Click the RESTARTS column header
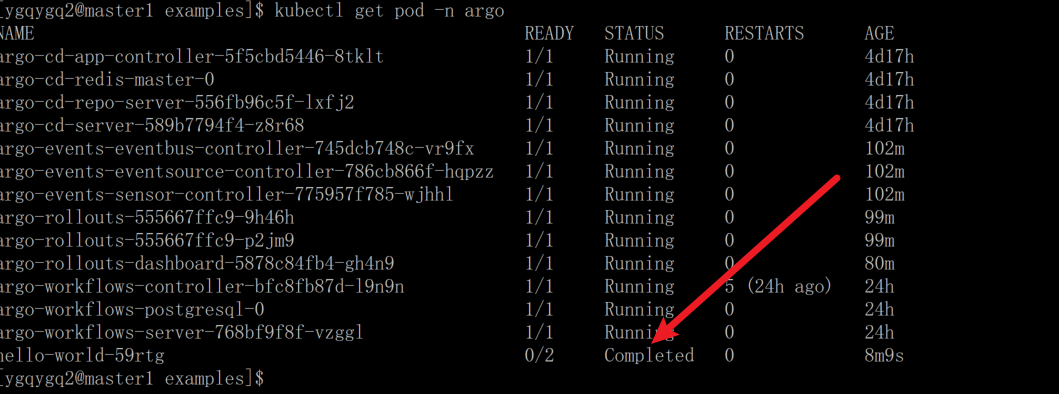The height and width of the screenshot is (394, 1059). point(765,33)
